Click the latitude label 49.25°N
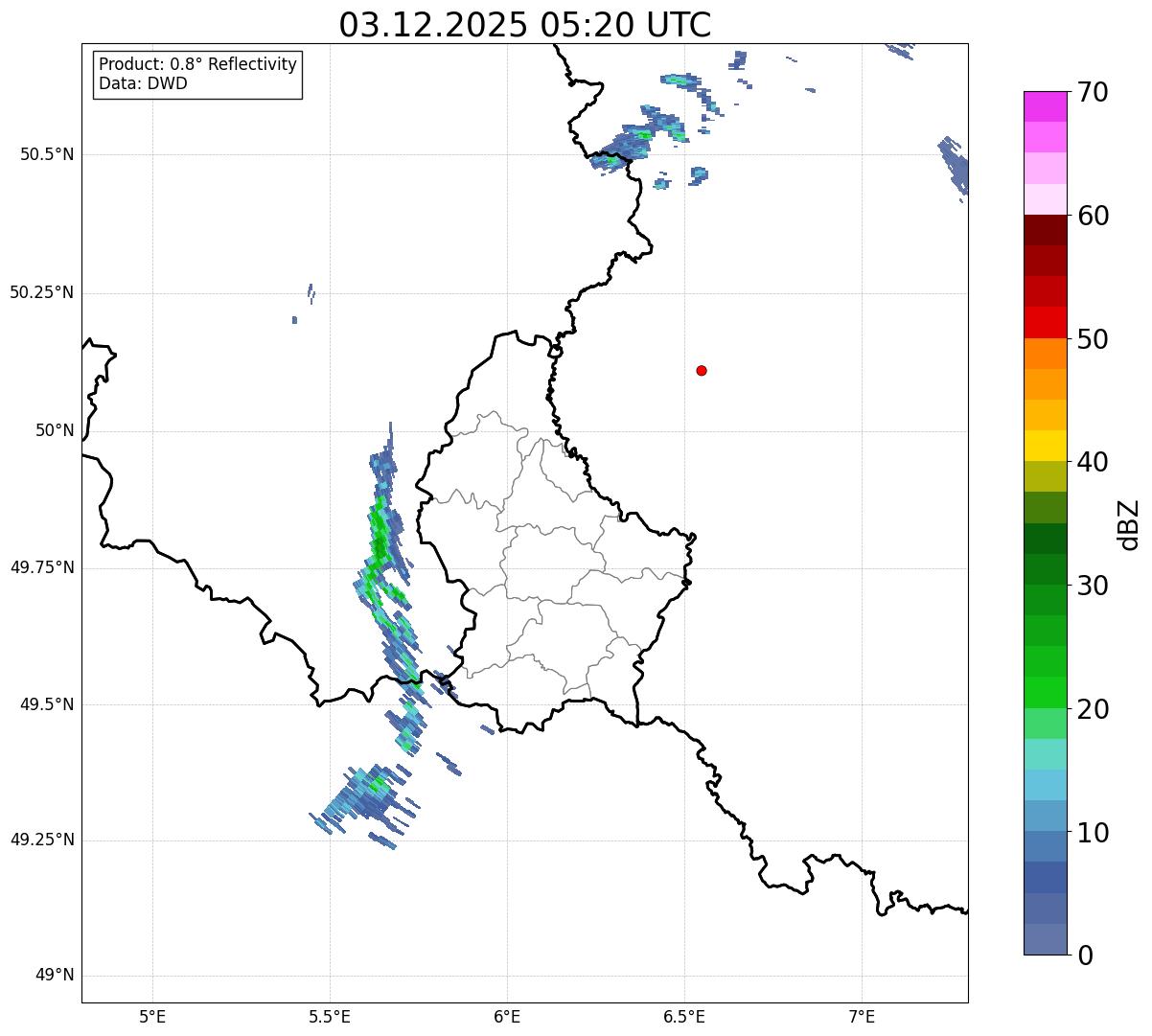The width and height of the screenshot is (1152, 1036). (42, 840)
